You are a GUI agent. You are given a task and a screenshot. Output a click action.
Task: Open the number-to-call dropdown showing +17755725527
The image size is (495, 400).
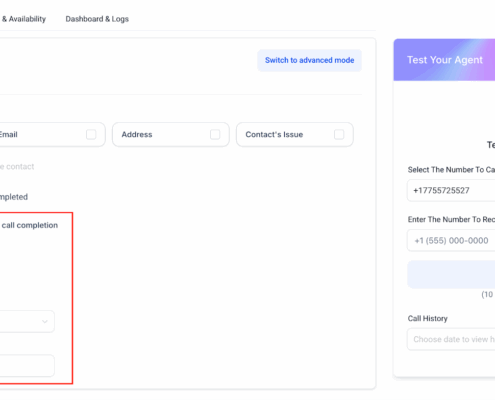coord(451,190)
